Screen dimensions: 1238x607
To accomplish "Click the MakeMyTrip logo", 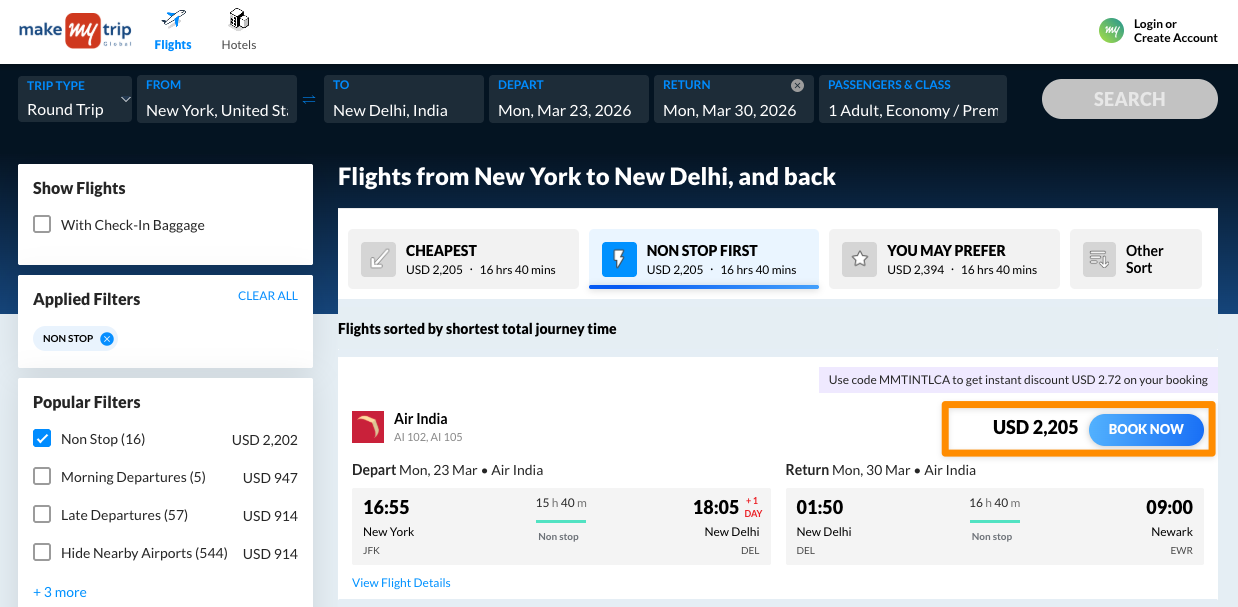I will [x=75, y=30].
